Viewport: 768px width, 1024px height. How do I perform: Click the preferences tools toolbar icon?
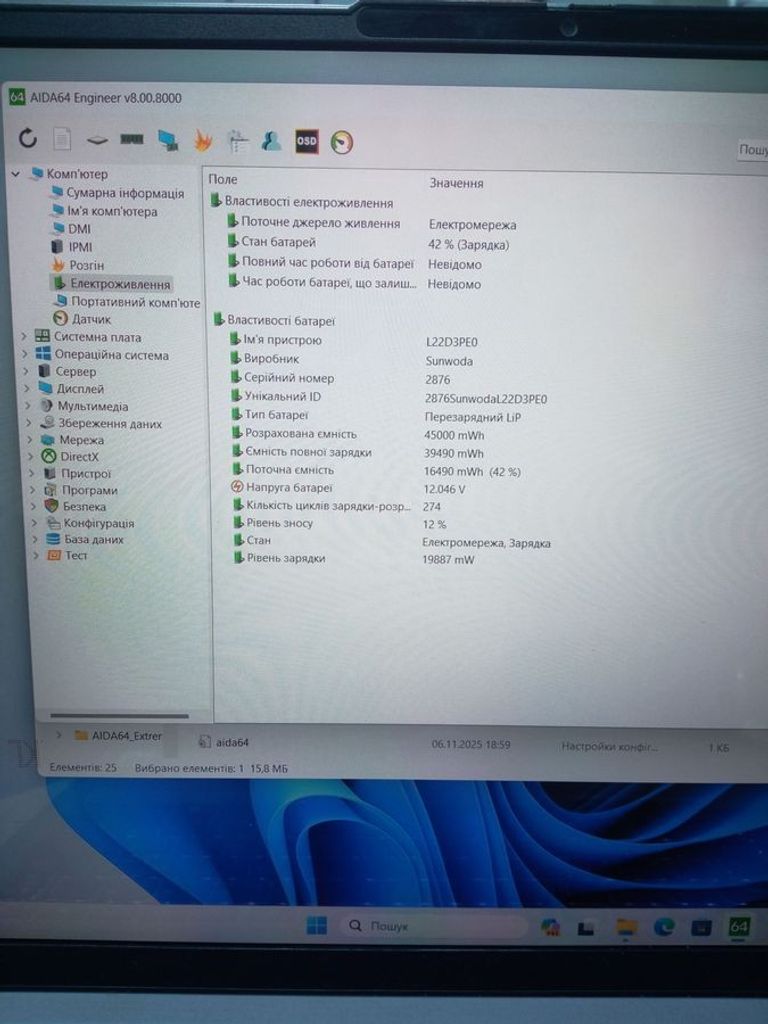coord(238,141)
